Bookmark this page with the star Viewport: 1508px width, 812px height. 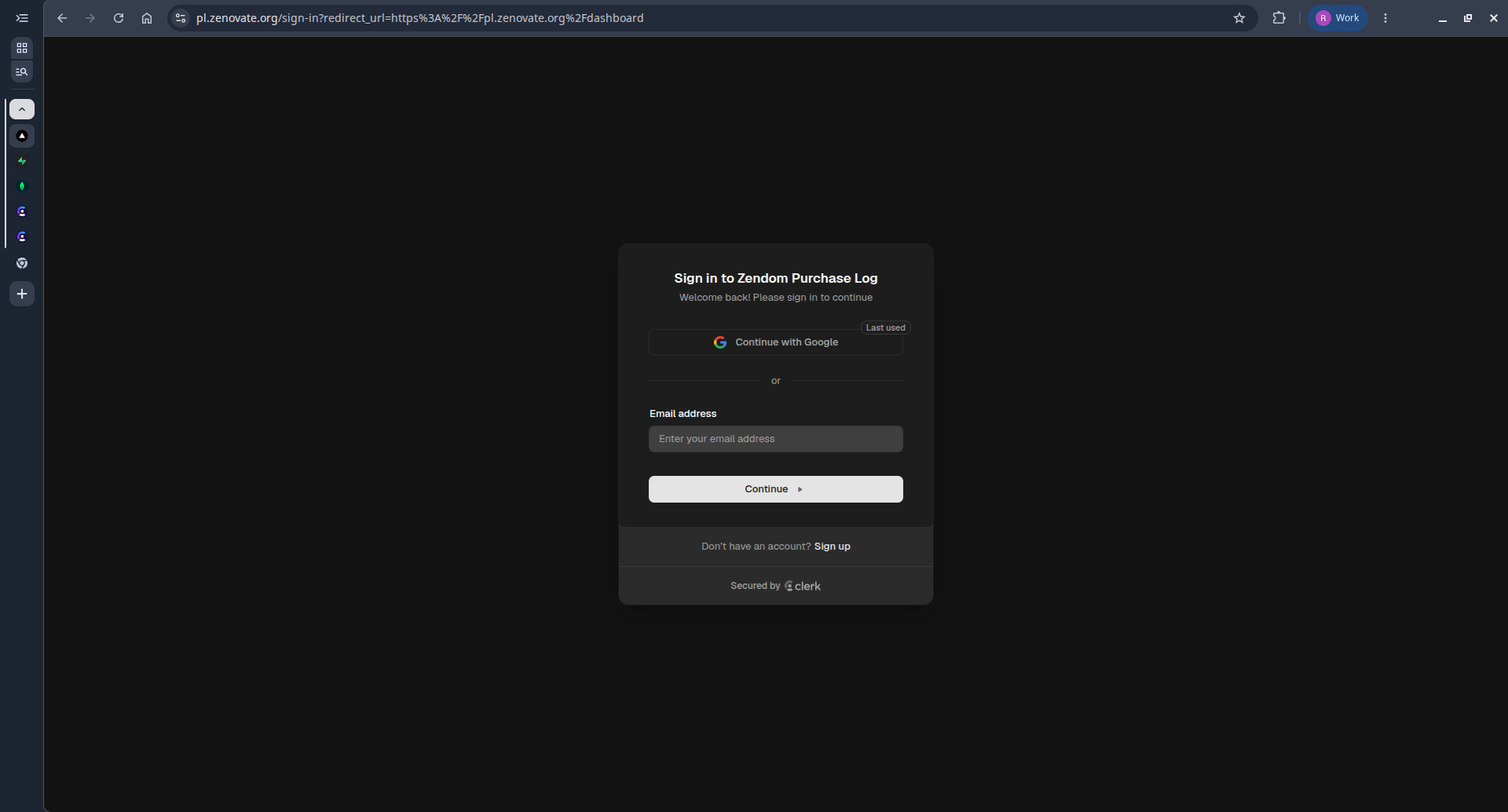tap(1239, 18)
